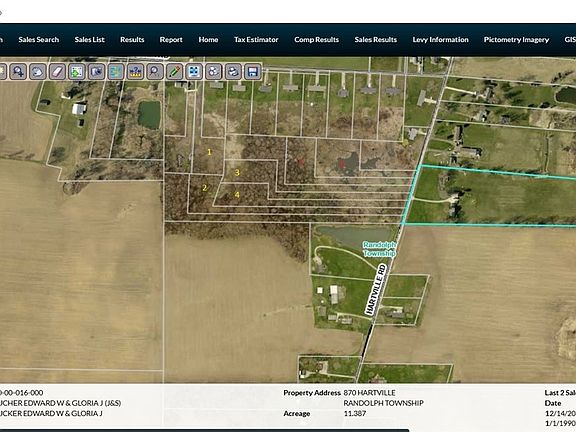Click the acreage value 11.387
576x432 pixels.
point(355,413)
